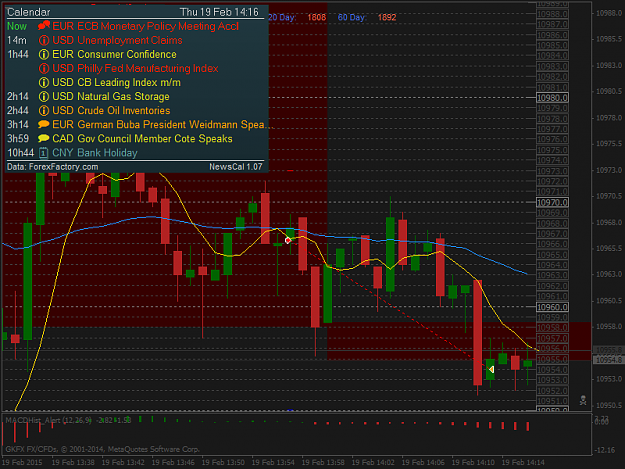Click the '14m' countdown label
Screen dimensions: 625x469
[x=17, y=40]
